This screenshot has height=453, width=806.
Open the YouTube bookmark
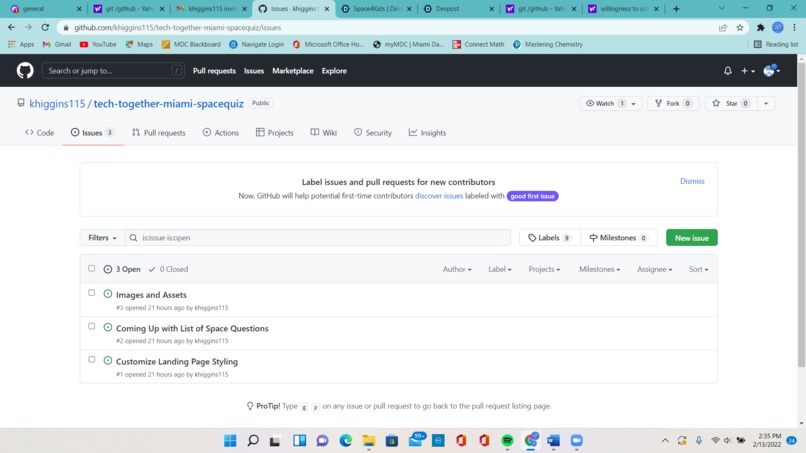(98, 44)
